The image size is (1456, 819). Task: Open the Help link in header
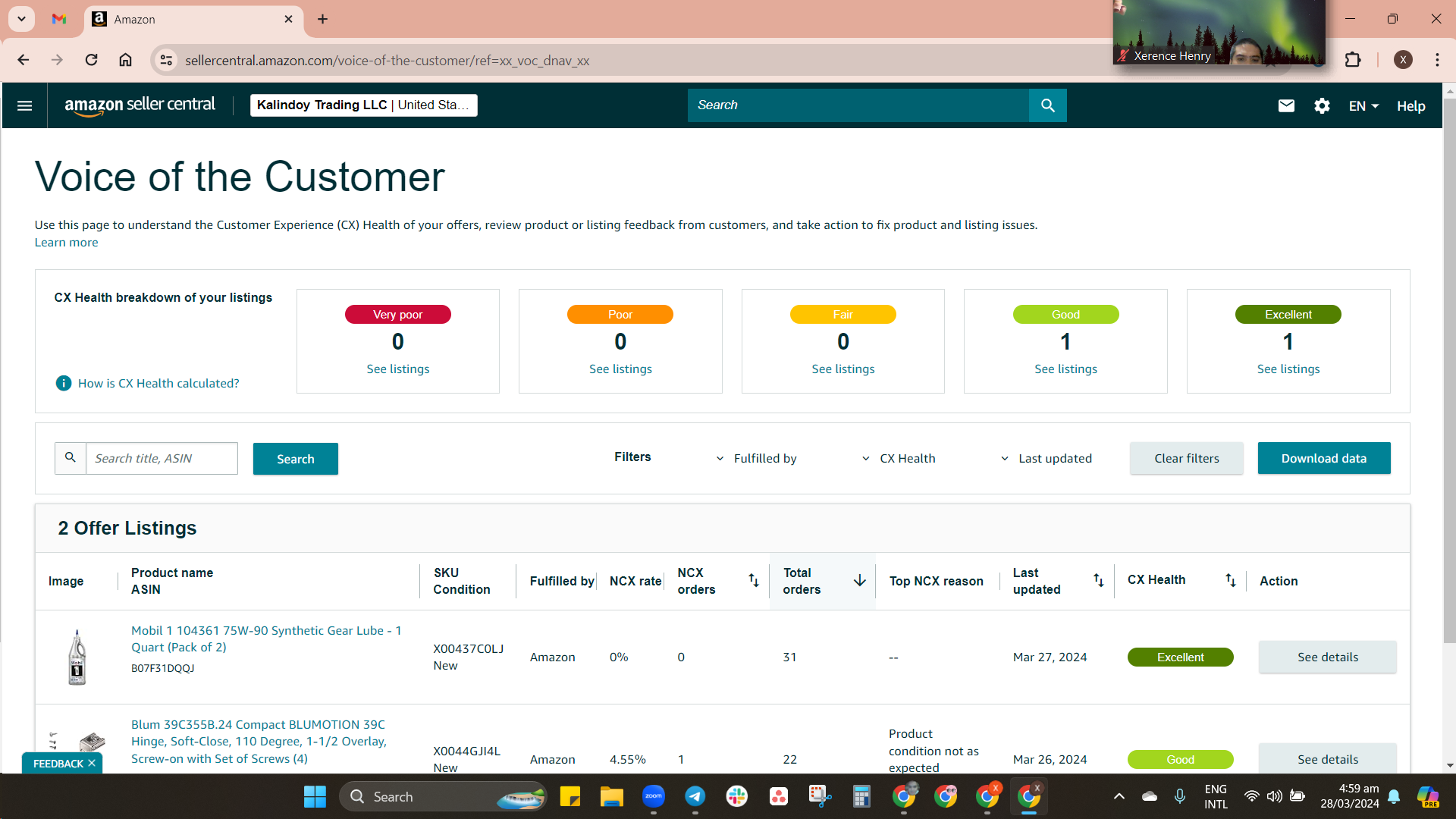pos(1410,106)
